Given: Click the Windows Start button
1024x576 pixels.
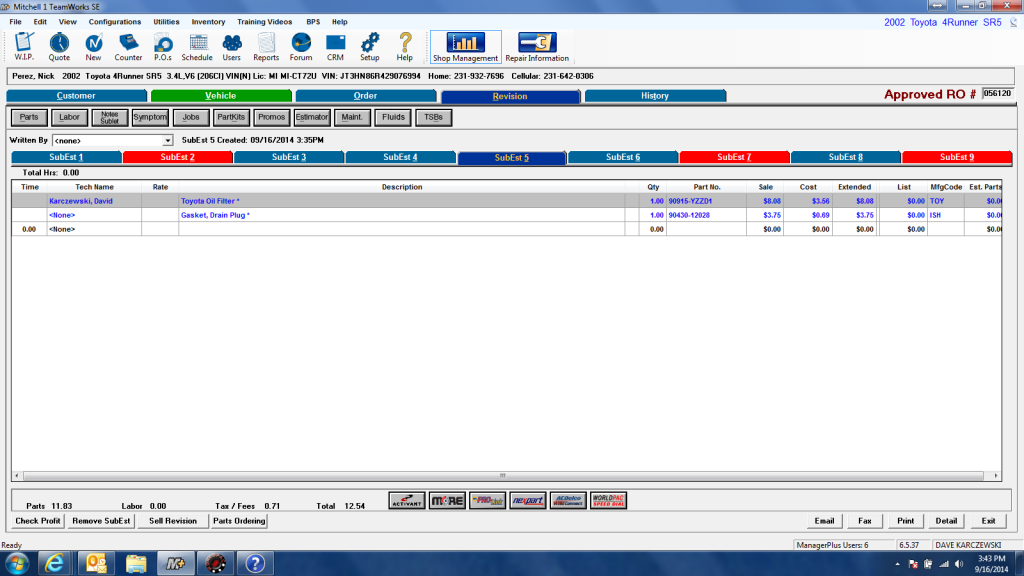Looking at the screenshot, I should pos(17,563).
